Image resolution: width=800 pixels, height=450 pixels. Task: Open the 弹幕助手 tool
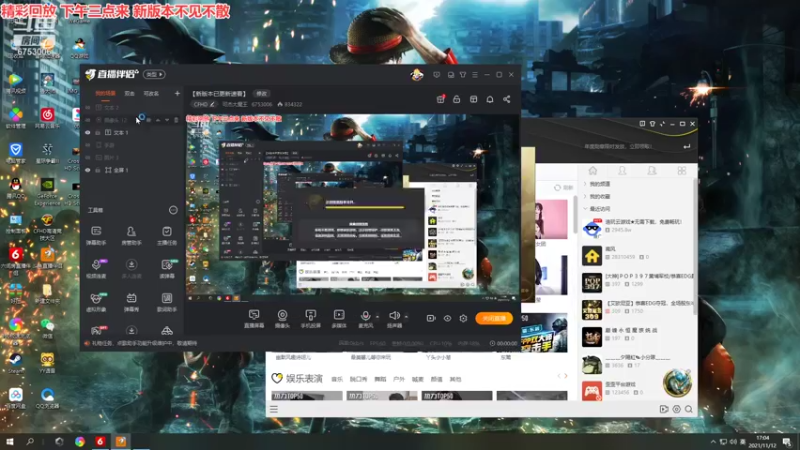(96, 236)
